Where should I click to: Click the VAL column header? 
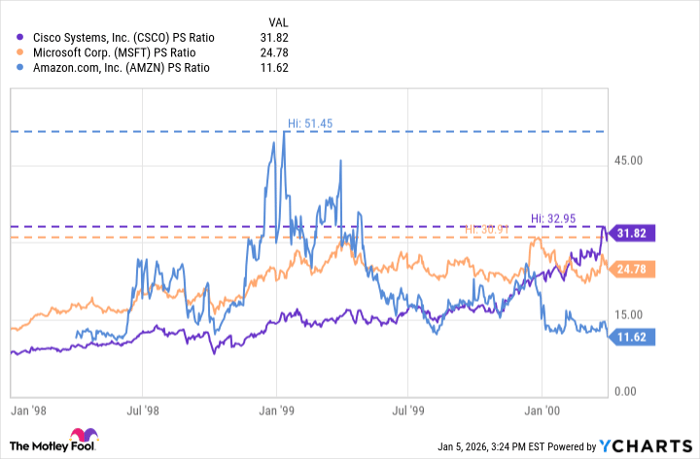(278, 22)
